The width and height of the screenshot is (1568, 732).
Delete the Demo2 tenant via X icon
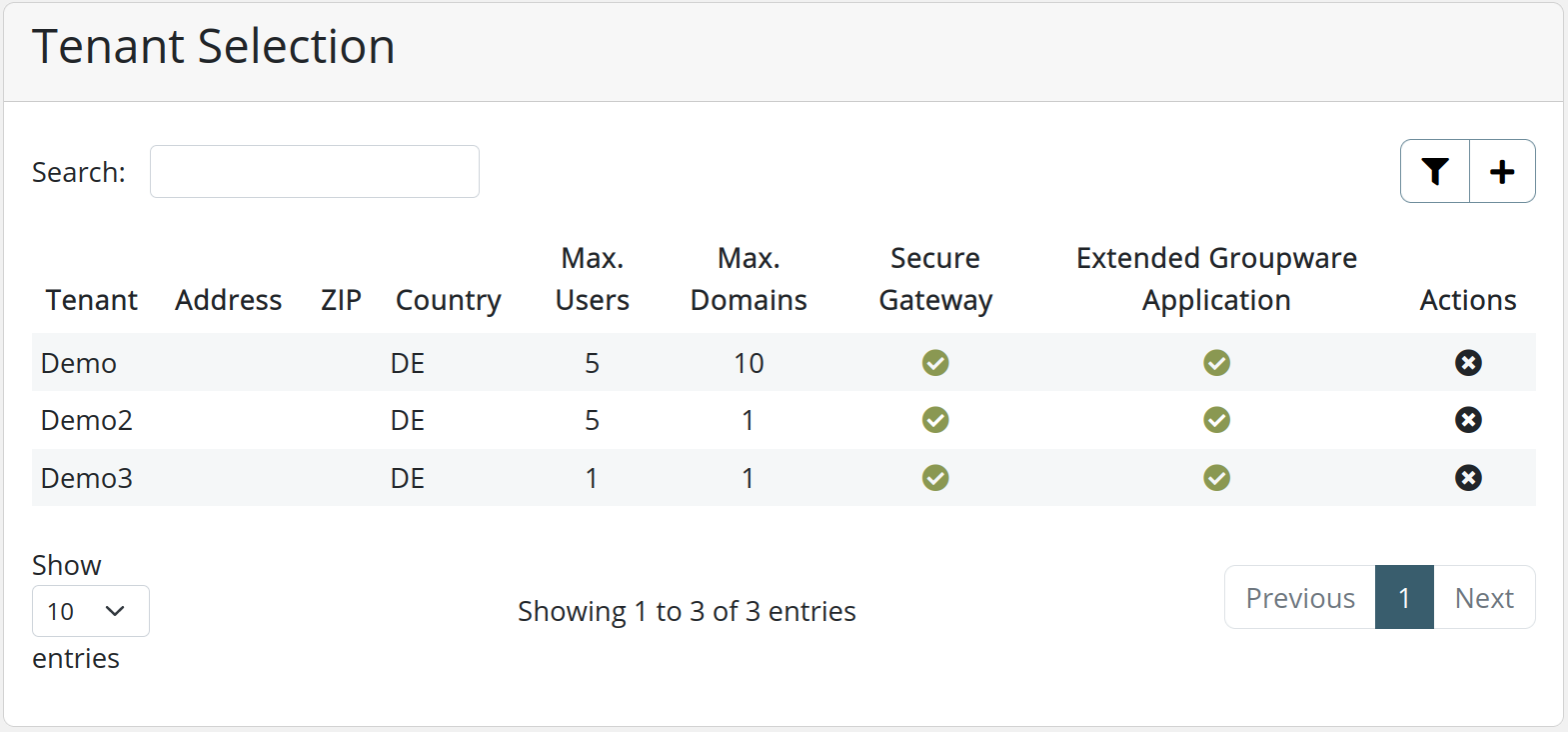click(x=1468, y=420)
